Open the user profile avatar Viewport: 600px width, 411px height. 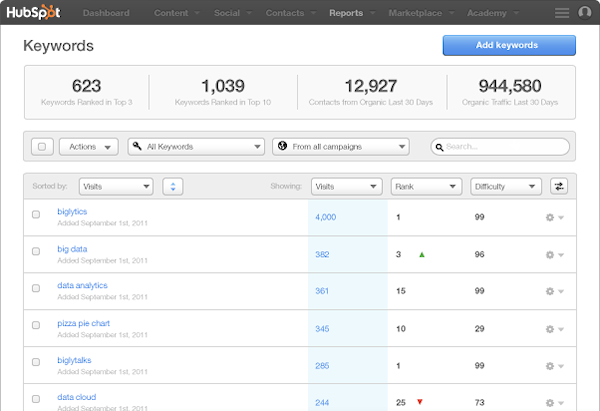585,13
